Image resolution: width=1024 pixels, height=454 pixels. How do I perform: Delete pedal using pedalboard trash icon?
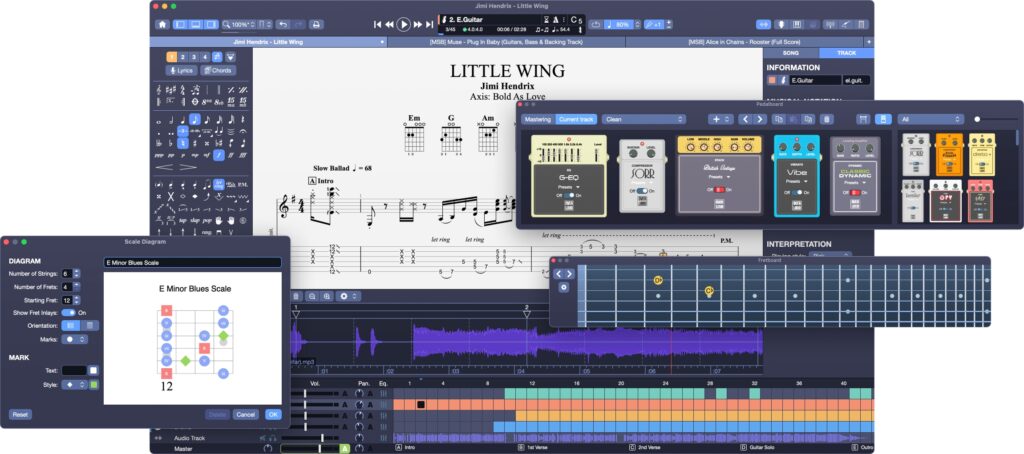pos(826,119)
